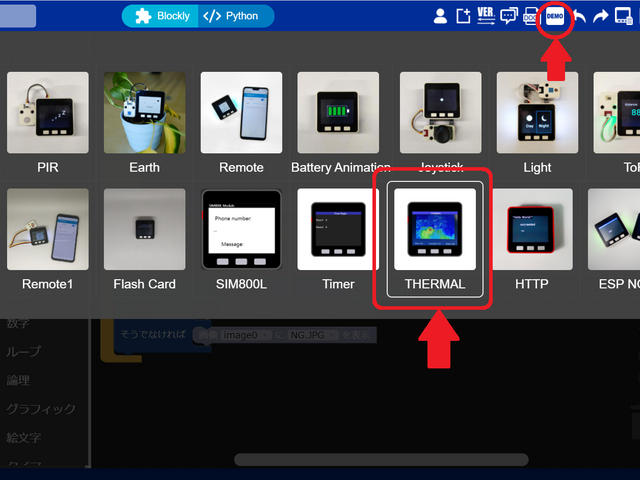Open the forum chat bubble icon
Screen dimensions: 640x480
(x=509, y=16)
